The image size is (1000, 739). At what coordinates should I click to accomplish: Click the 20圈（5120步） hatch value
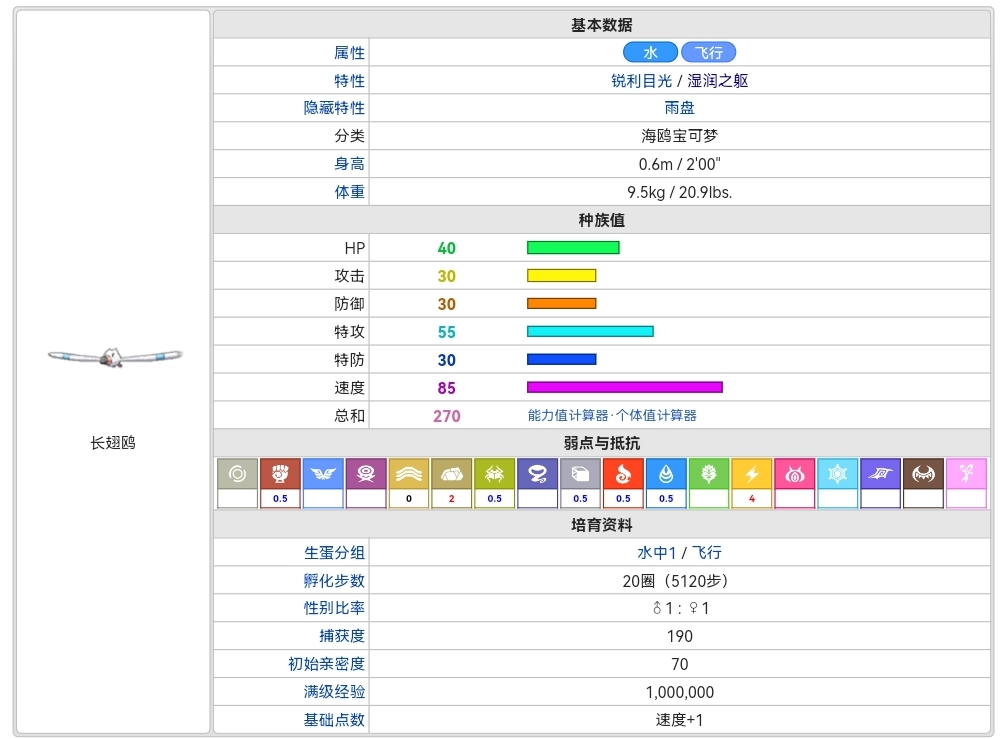click(675, 581)
